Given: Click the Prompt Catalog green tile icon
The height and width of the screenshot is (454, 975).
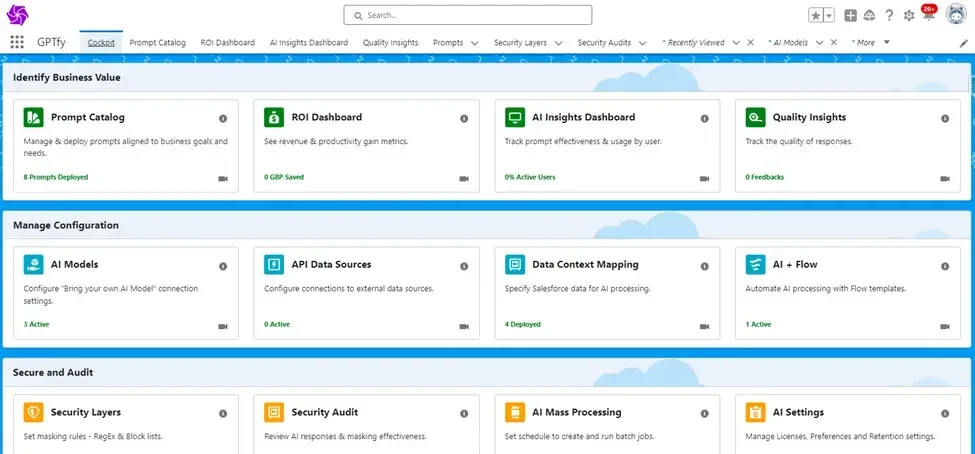Looking at the screenshot, I should (33, 118).
